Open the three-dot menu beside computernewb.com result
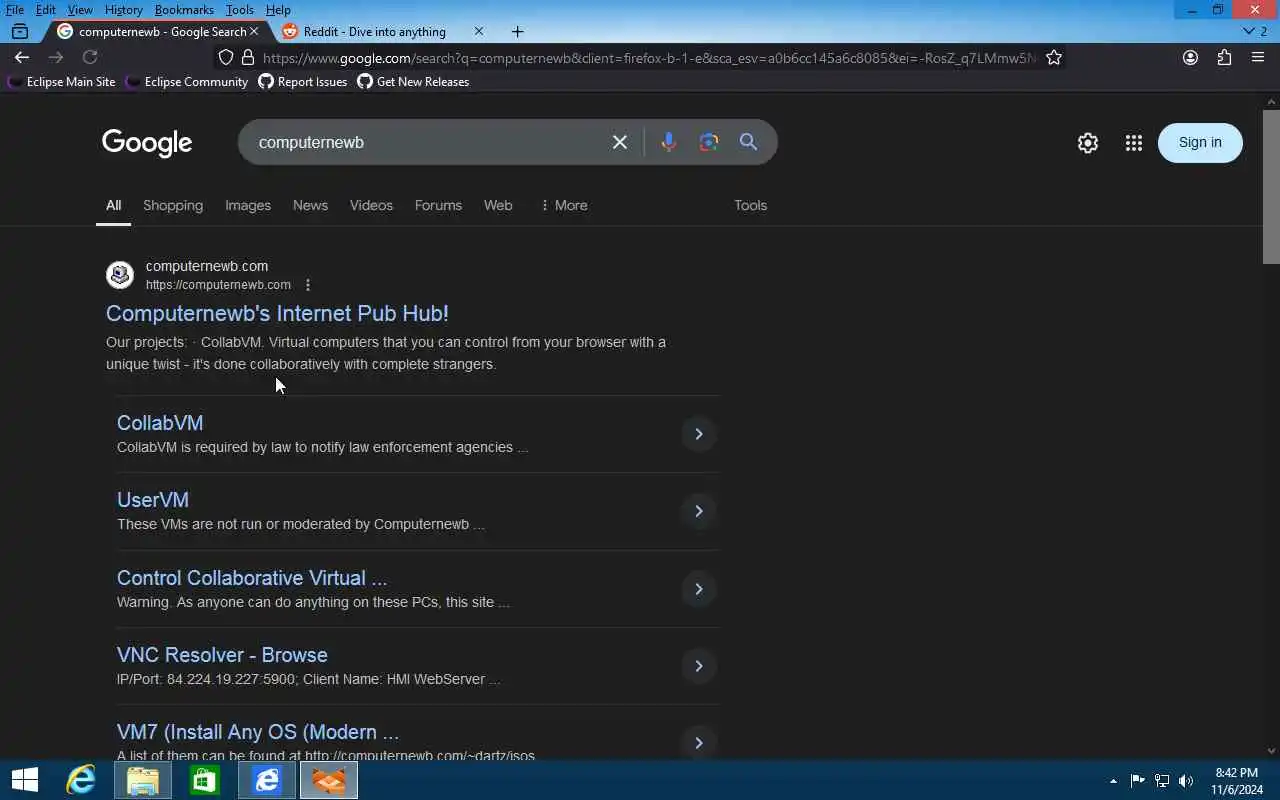This screenshot has height=800, width=1280. [308, 285]
